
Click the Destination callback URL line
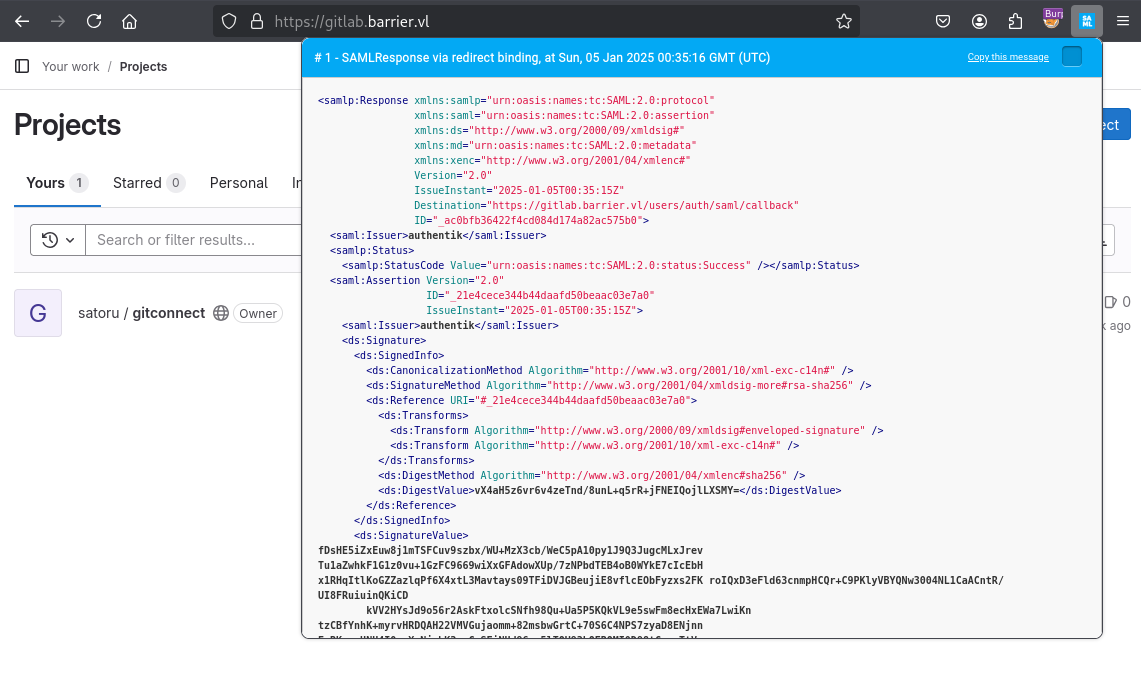[606, 205]
